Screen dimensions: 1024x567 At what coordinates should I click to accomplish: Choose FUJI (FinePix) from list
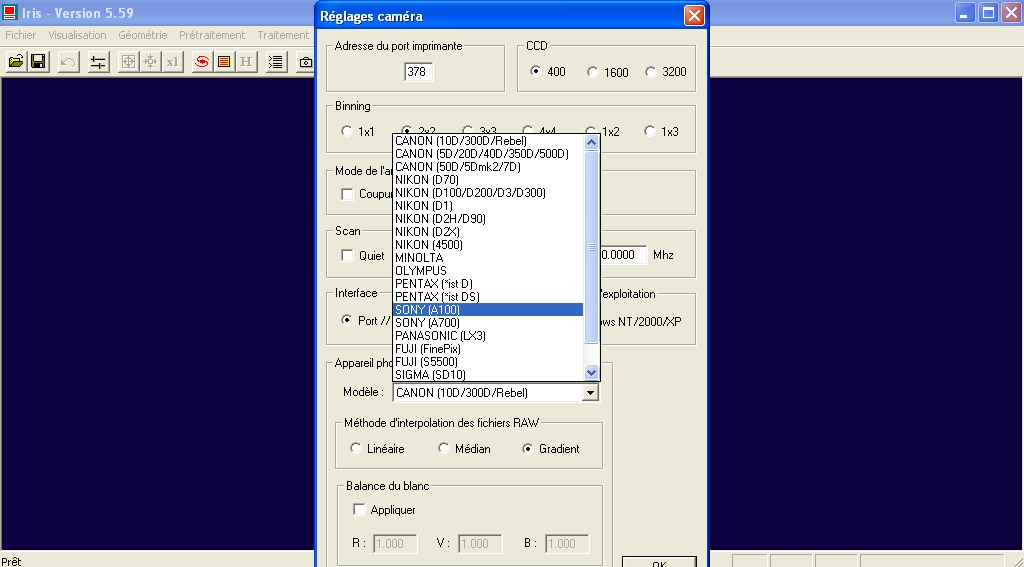[x=488, y=349]
